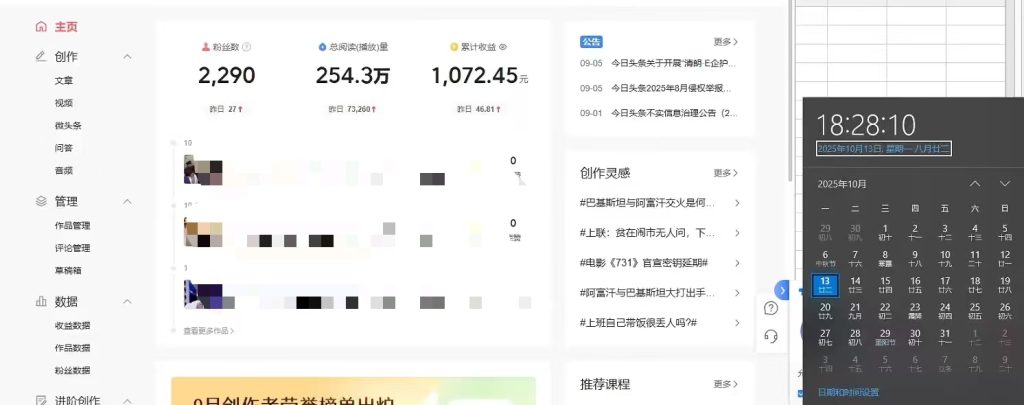
Task: Click the 管理 layers icon in the sidebar
Action: 40,201
